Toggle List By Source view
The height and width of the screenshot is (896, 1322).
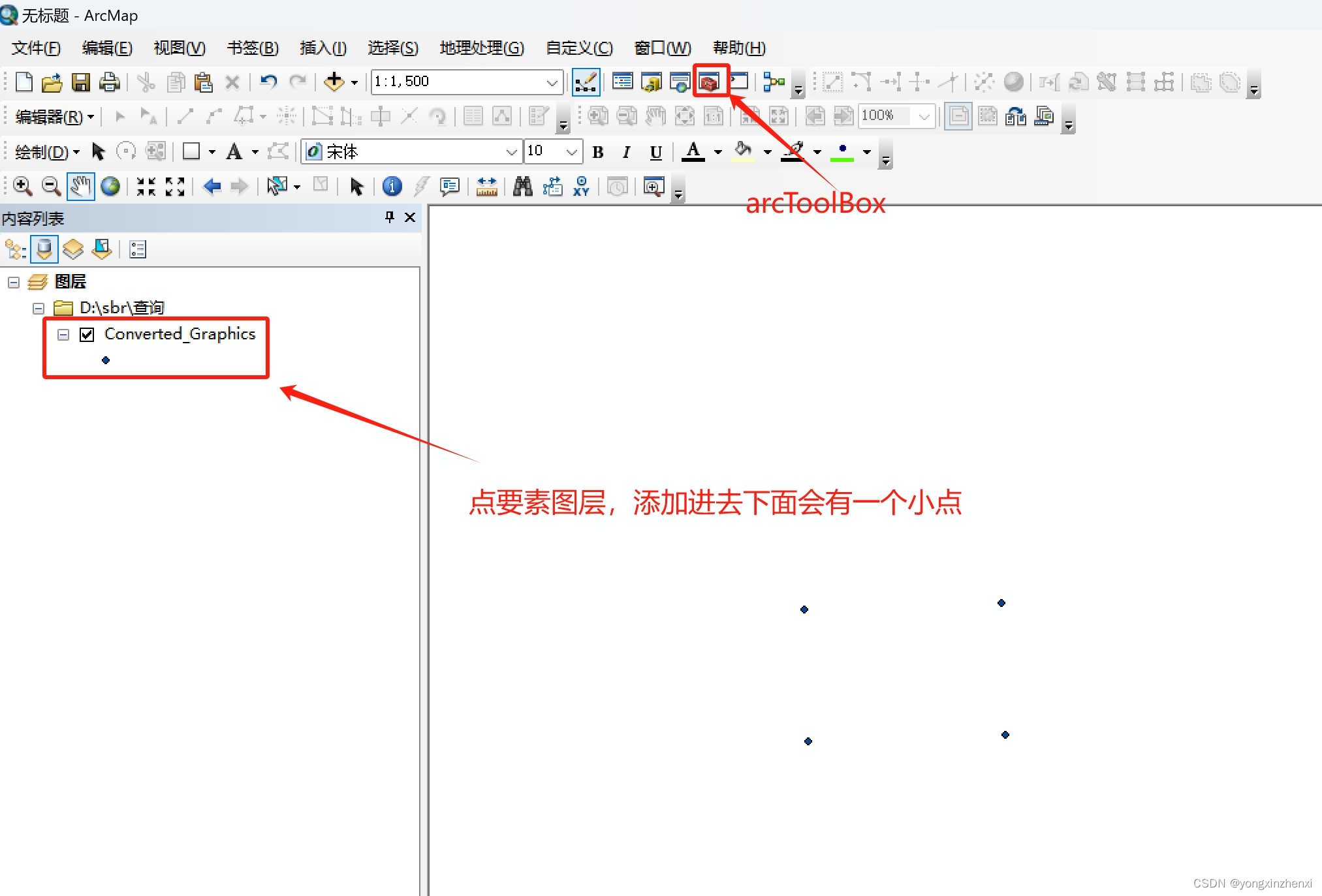click(x=44, y=249)
